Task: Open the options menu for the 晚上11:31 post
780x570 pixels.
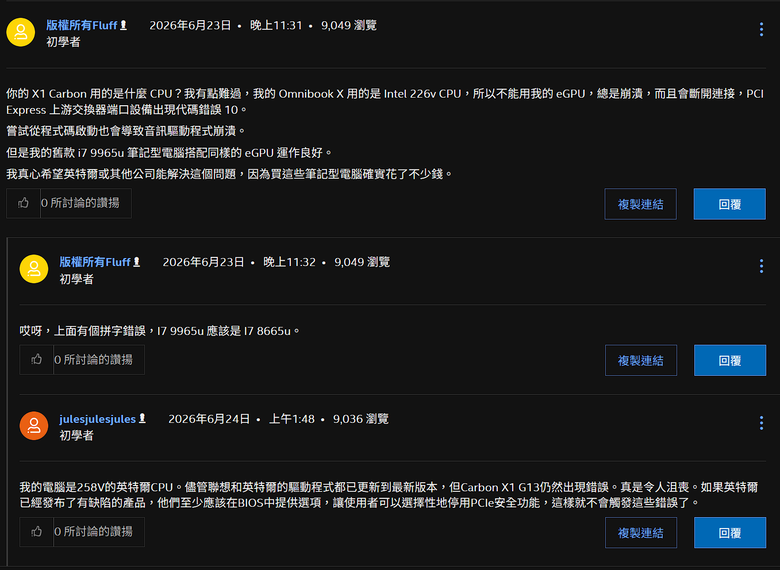Action: click(x=761, y=29)
